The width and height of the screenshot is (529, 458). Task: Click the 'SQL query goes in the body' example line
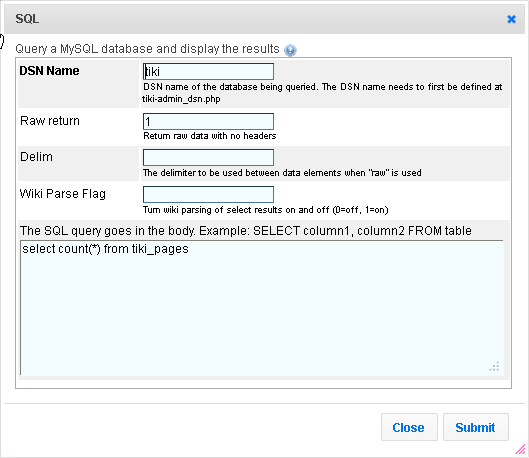click(x=246, y=231)
